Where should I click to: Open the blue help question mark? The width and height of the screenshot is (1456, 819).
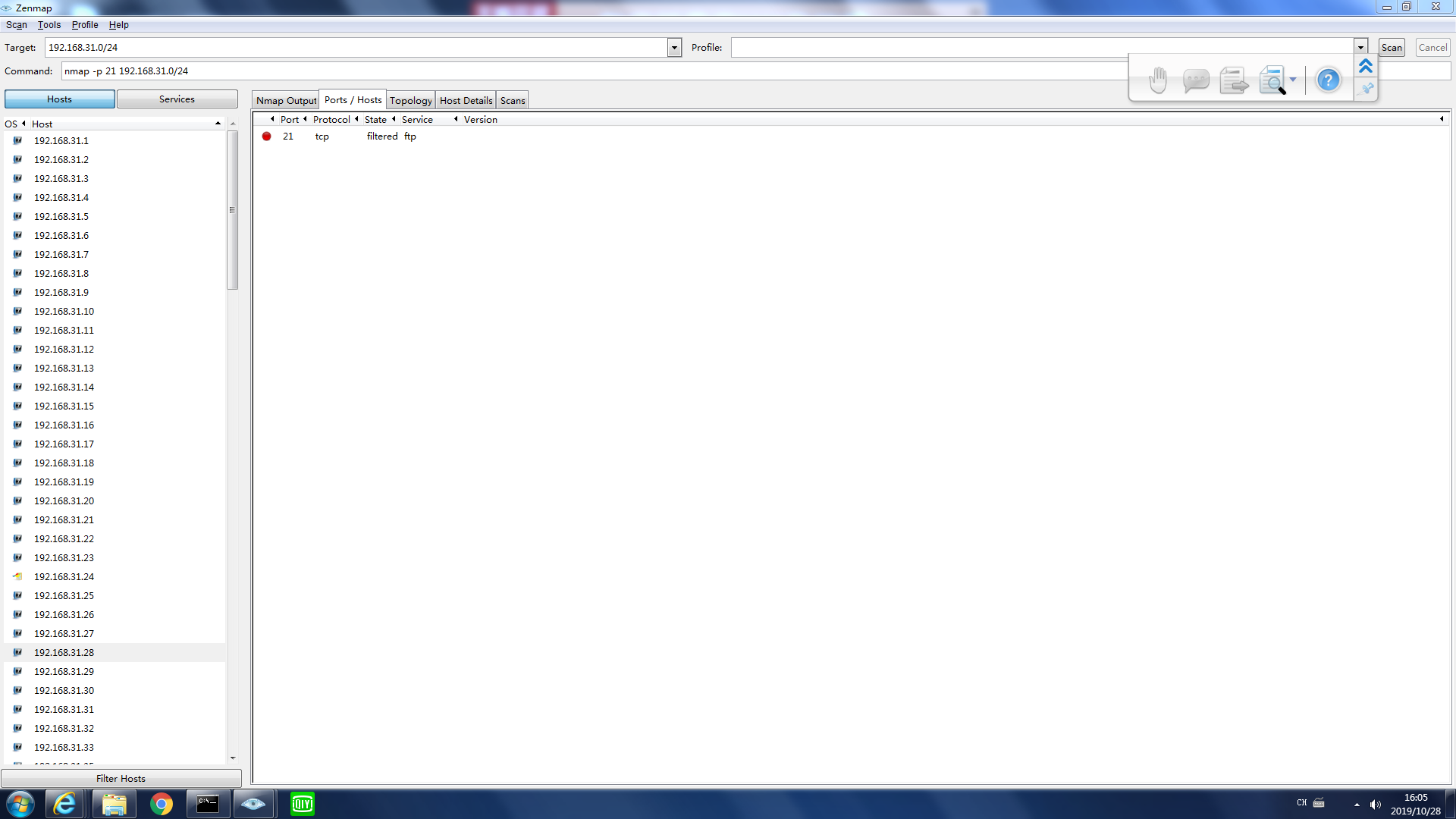tap(1328, 80)
